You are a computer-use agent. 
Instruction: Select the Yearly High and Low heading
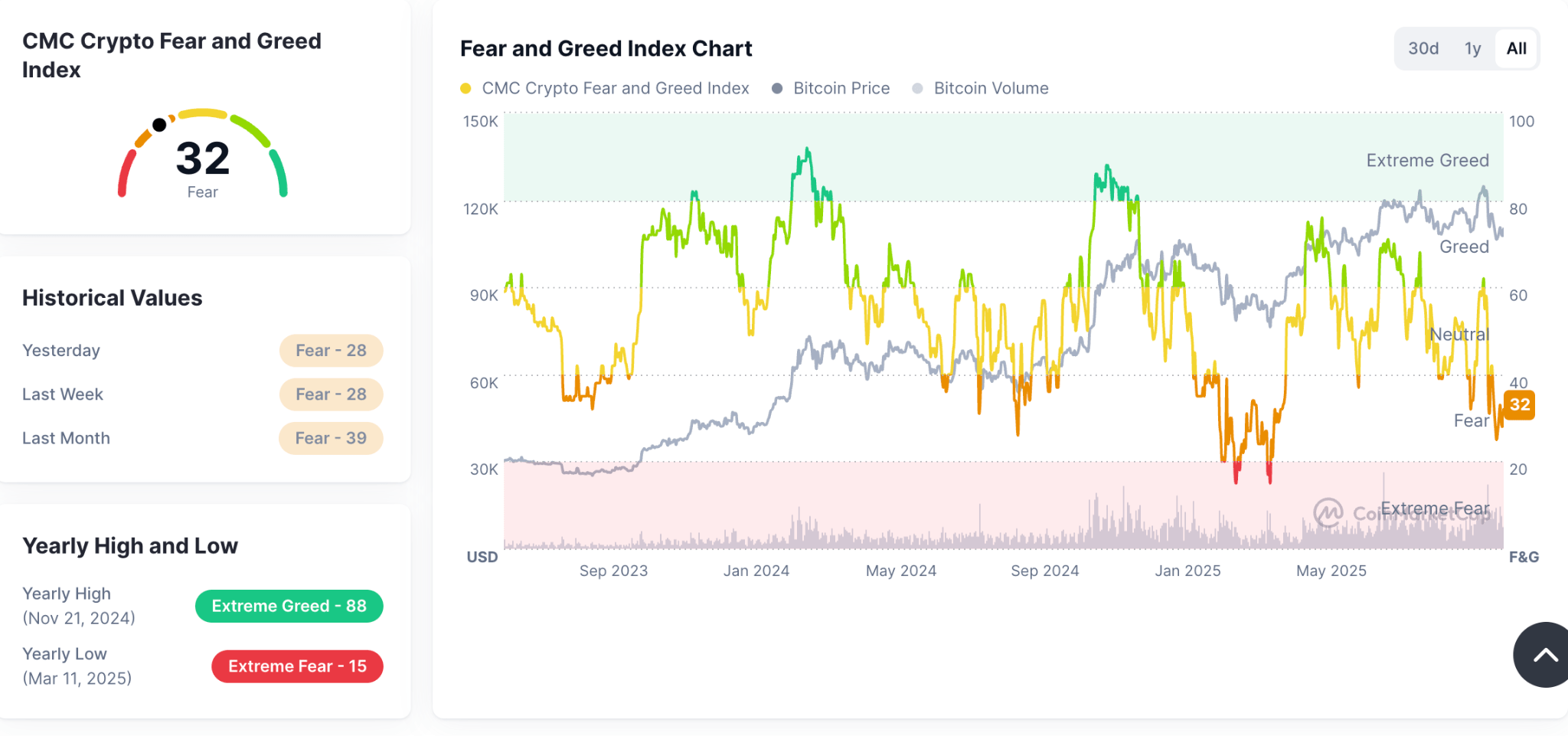[129, 545]
